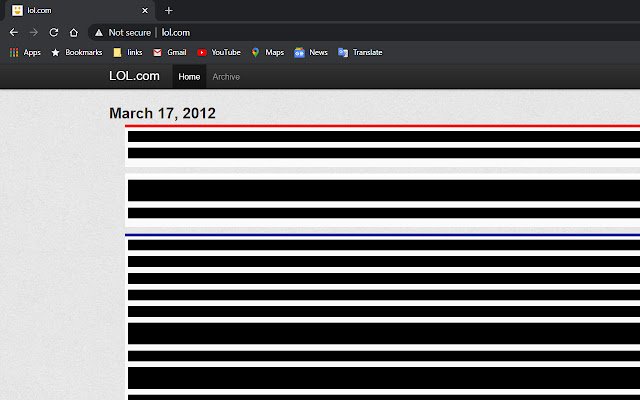The image size is (640, 400).
Task: Open the Gmail bookmark
Action: point(169,52)
